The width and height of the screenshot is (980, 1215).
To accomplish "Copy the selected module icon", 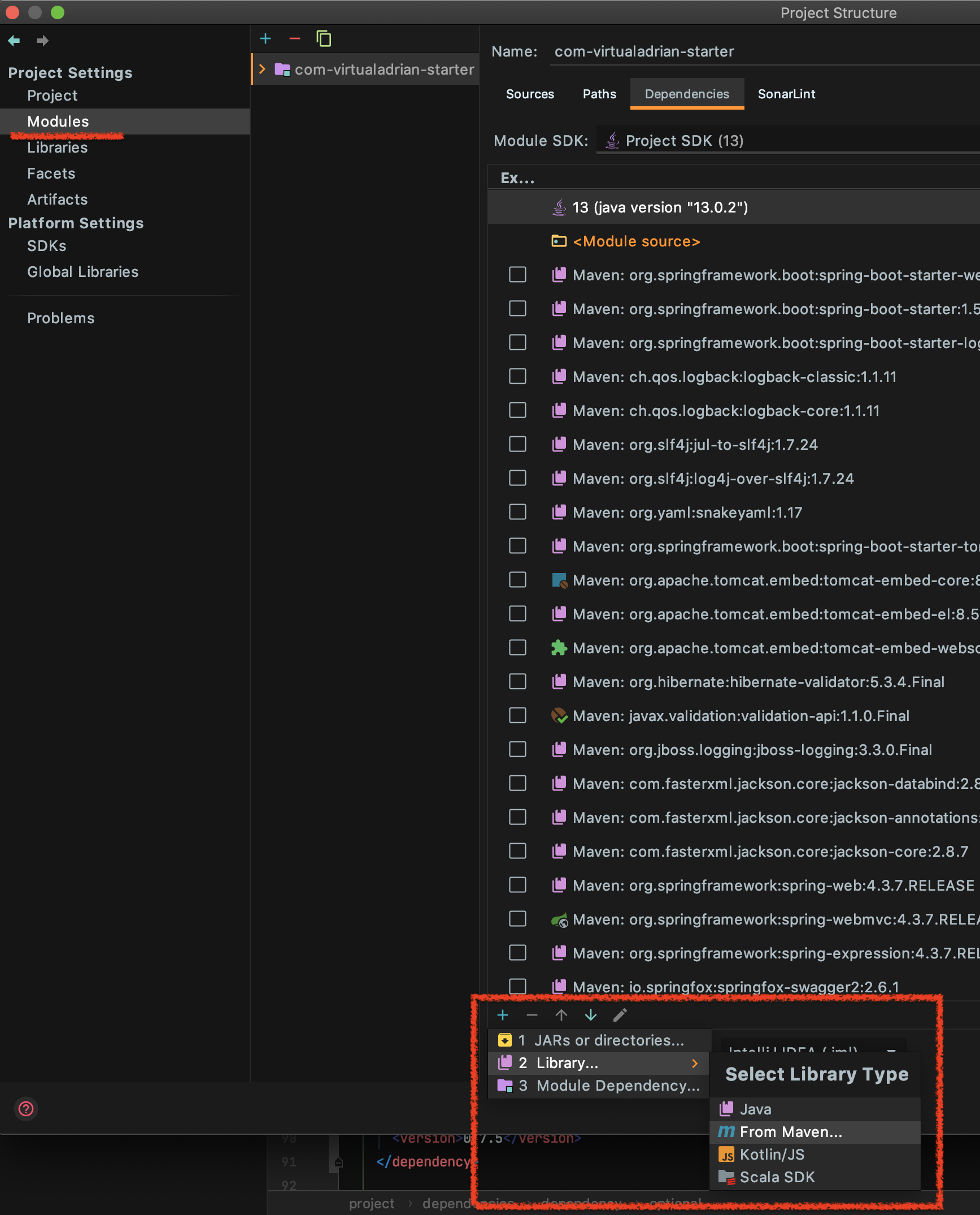I will coord(324,38).
